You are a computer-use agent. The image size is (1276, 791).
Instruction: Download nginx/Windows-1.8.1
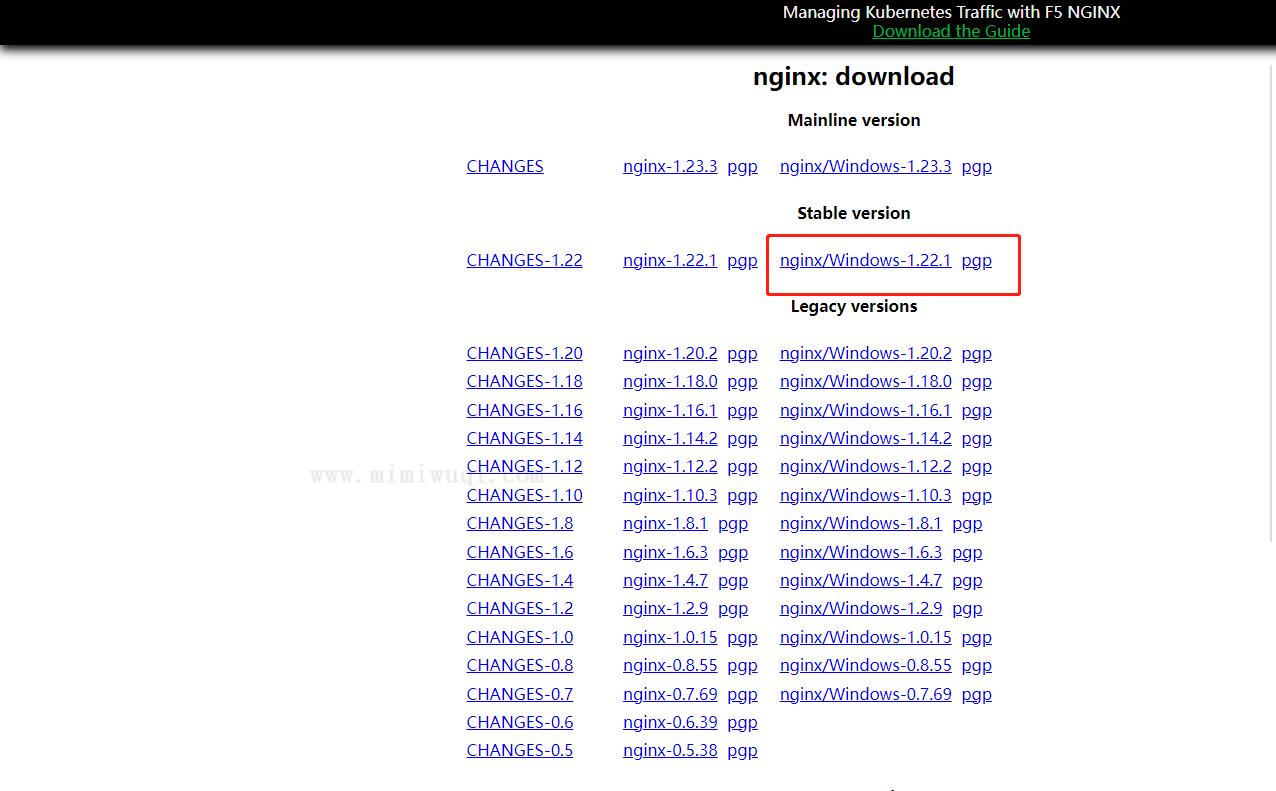click(x=861, y=523)
